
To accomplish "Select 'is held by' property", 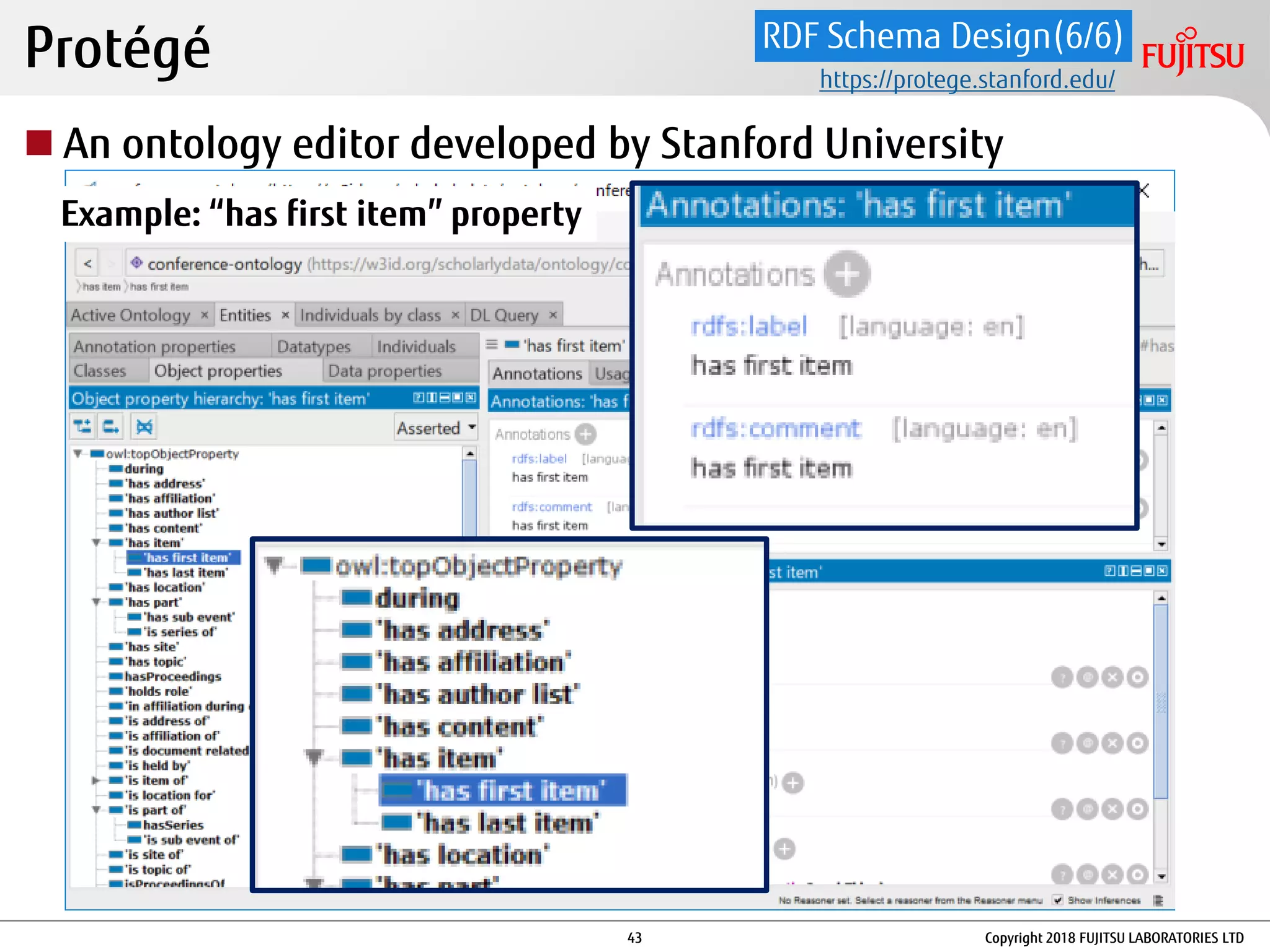I will click(x=158, y=765).
